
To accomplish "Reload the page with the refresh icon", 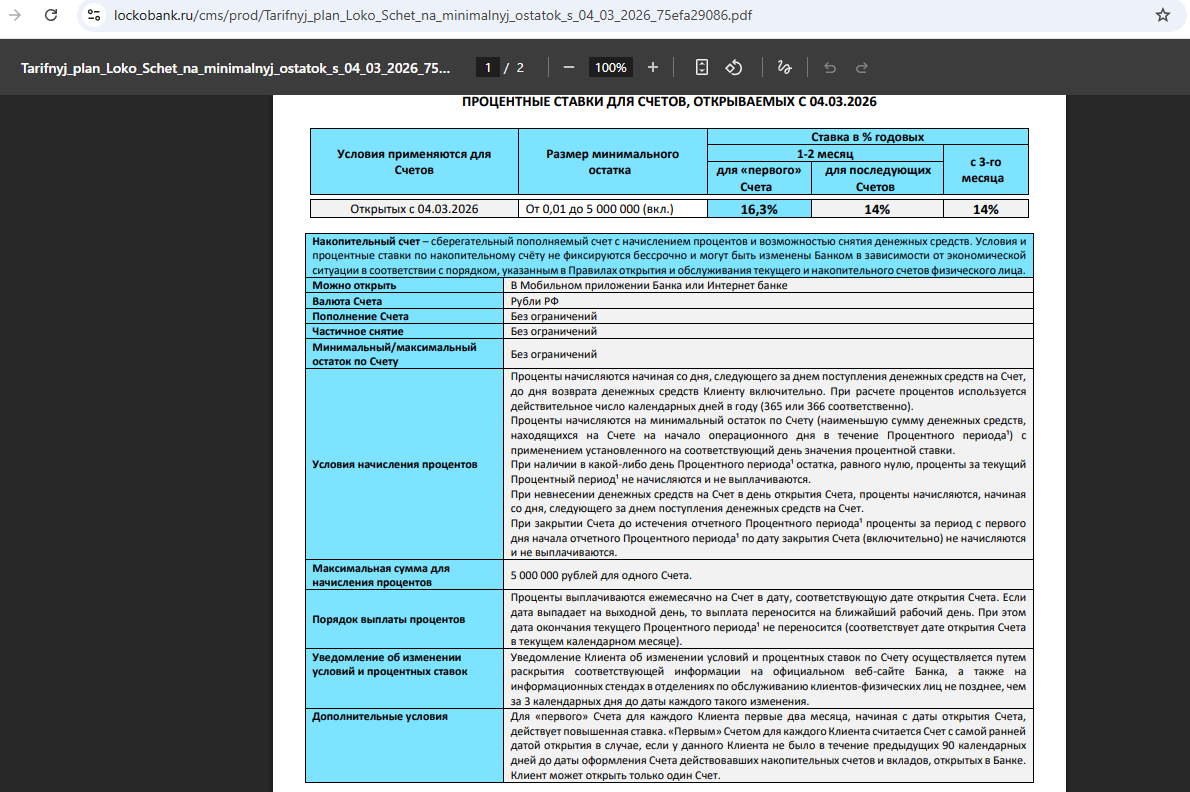I will coord(51,15).
